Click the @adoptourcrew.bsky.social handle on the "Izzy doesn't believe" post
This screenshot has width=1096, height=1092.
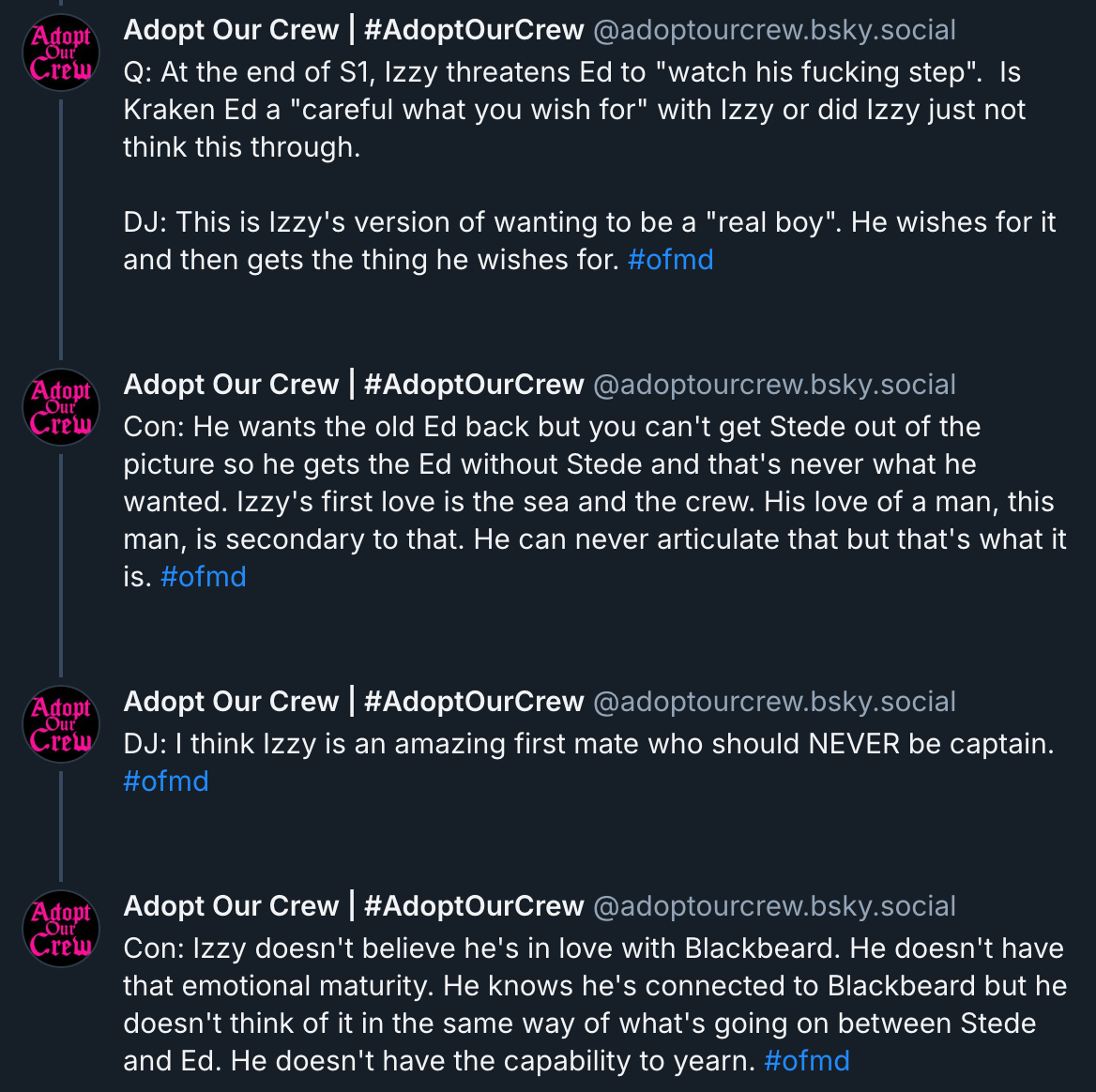[774, 906]
